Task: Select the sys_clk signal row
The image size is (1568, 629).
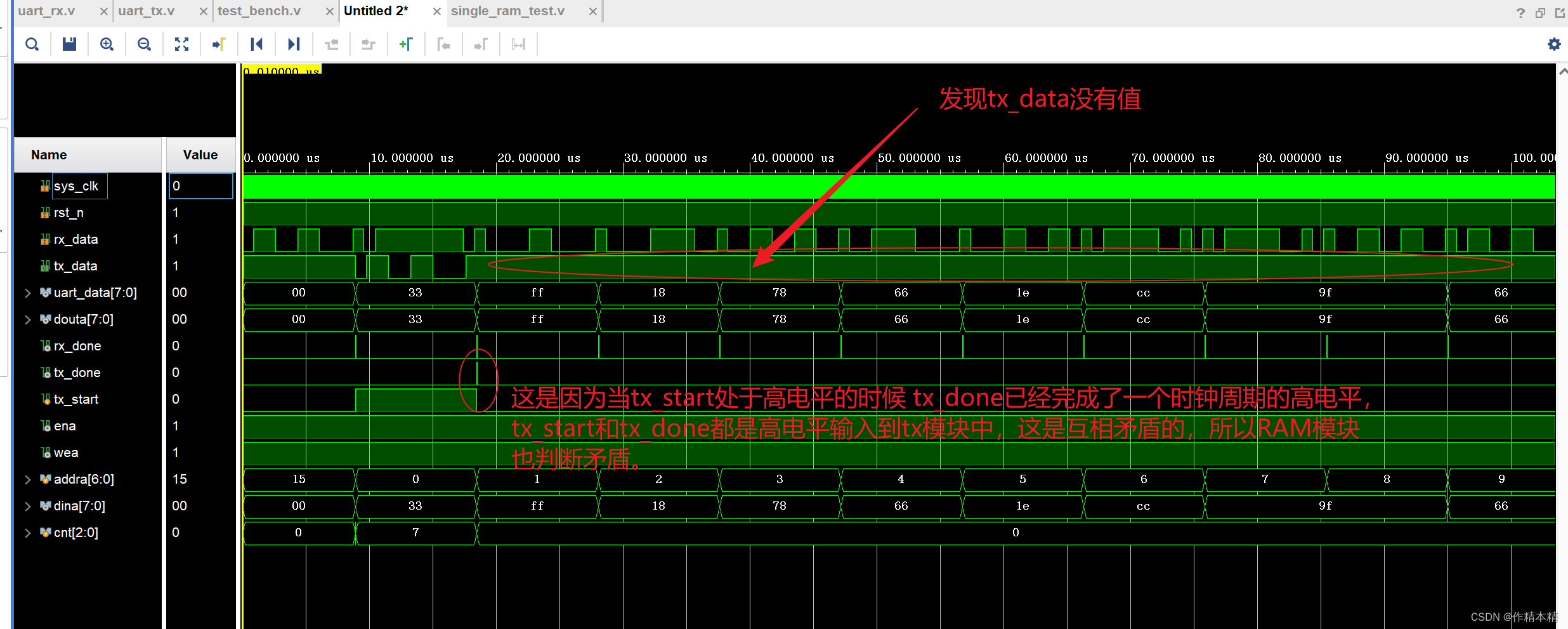Action: pyautogui.click(x=76, y=185)
